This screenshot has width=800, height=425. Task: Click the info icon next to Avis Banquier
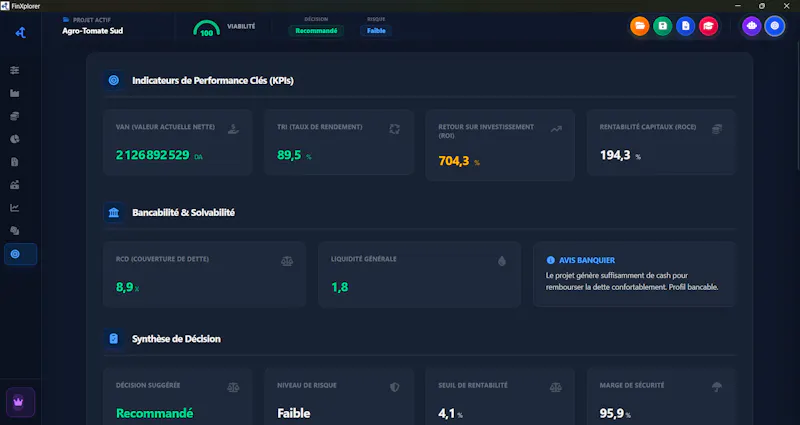[x=551, y=260]
